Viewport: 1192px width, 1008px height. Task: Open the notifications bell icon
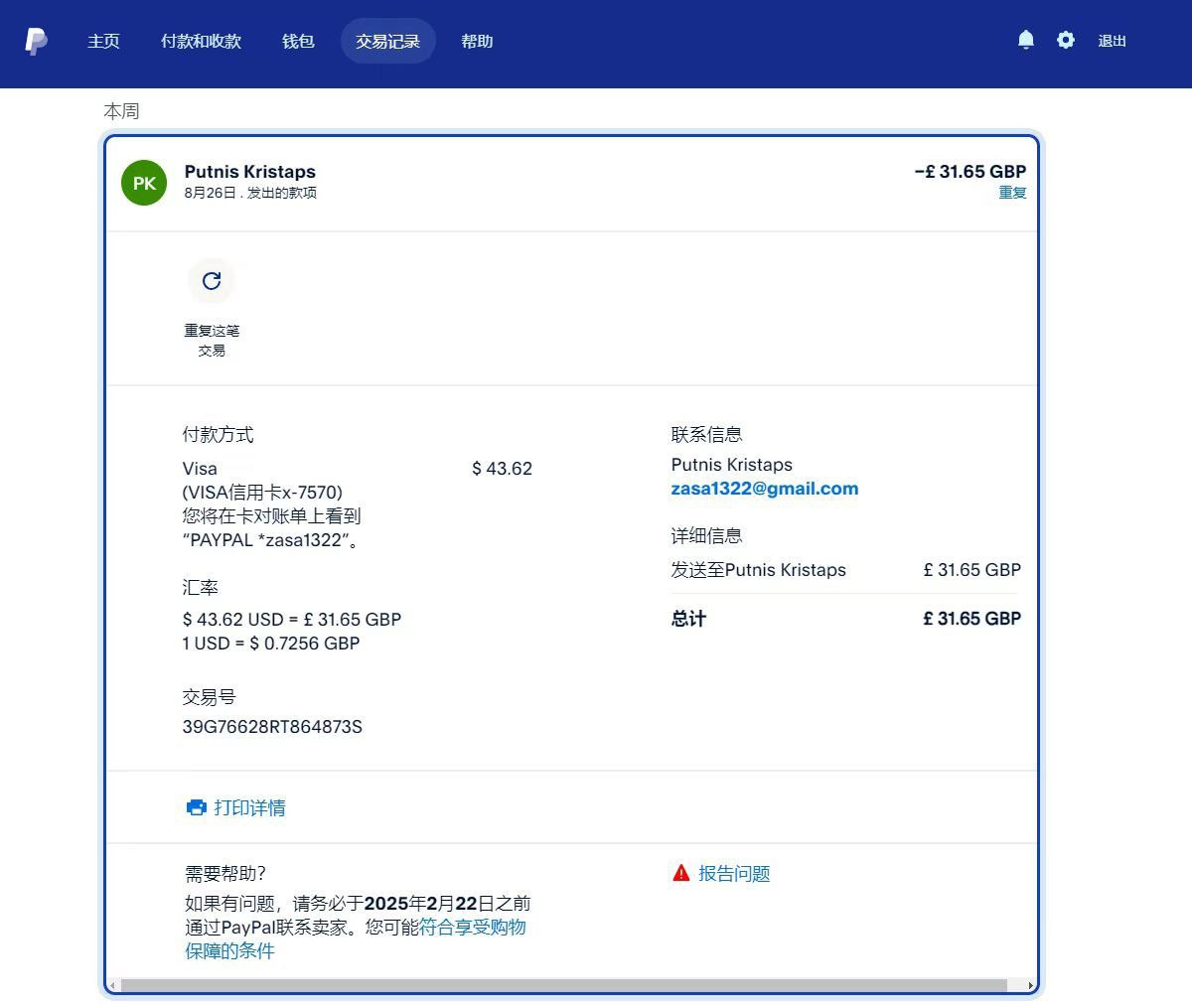[x=1026, y=40]
